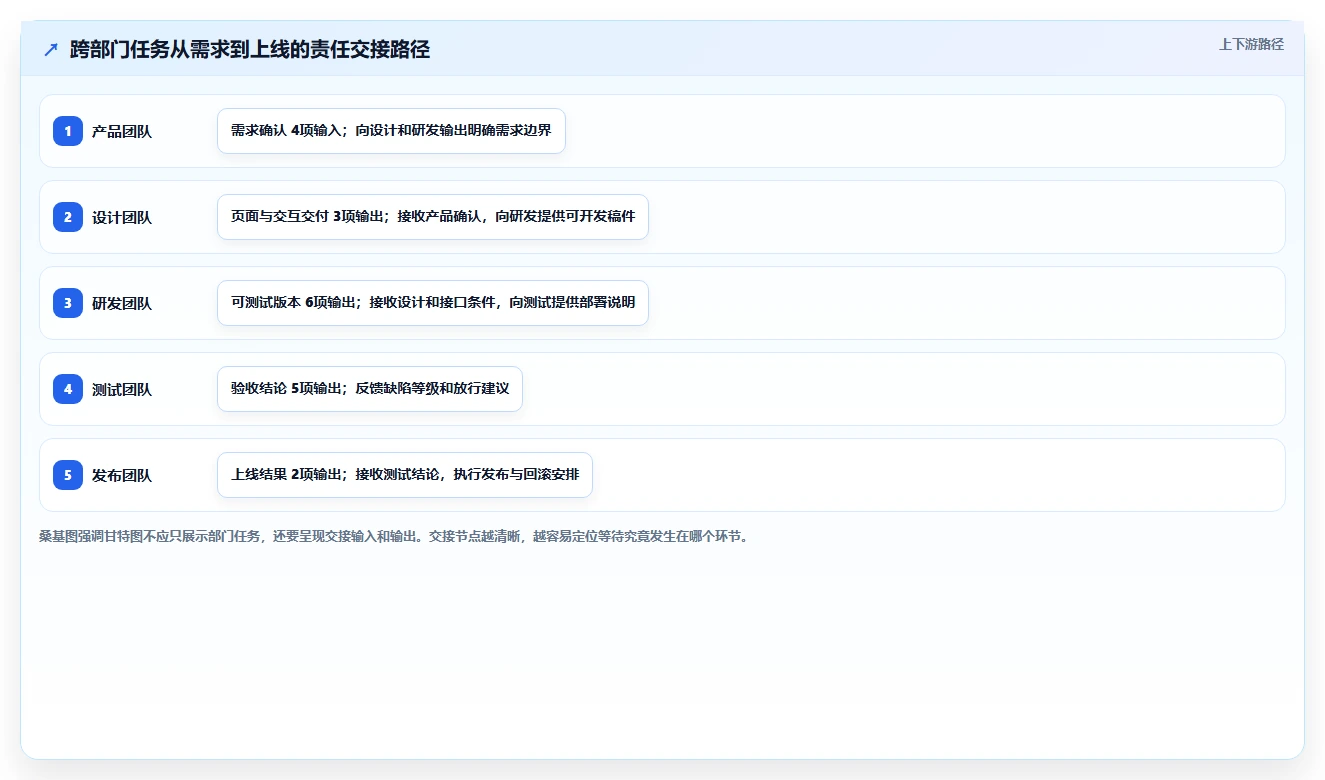
Task: Open the 验收结论 5项输出 chip
Action: click(370, 389)
